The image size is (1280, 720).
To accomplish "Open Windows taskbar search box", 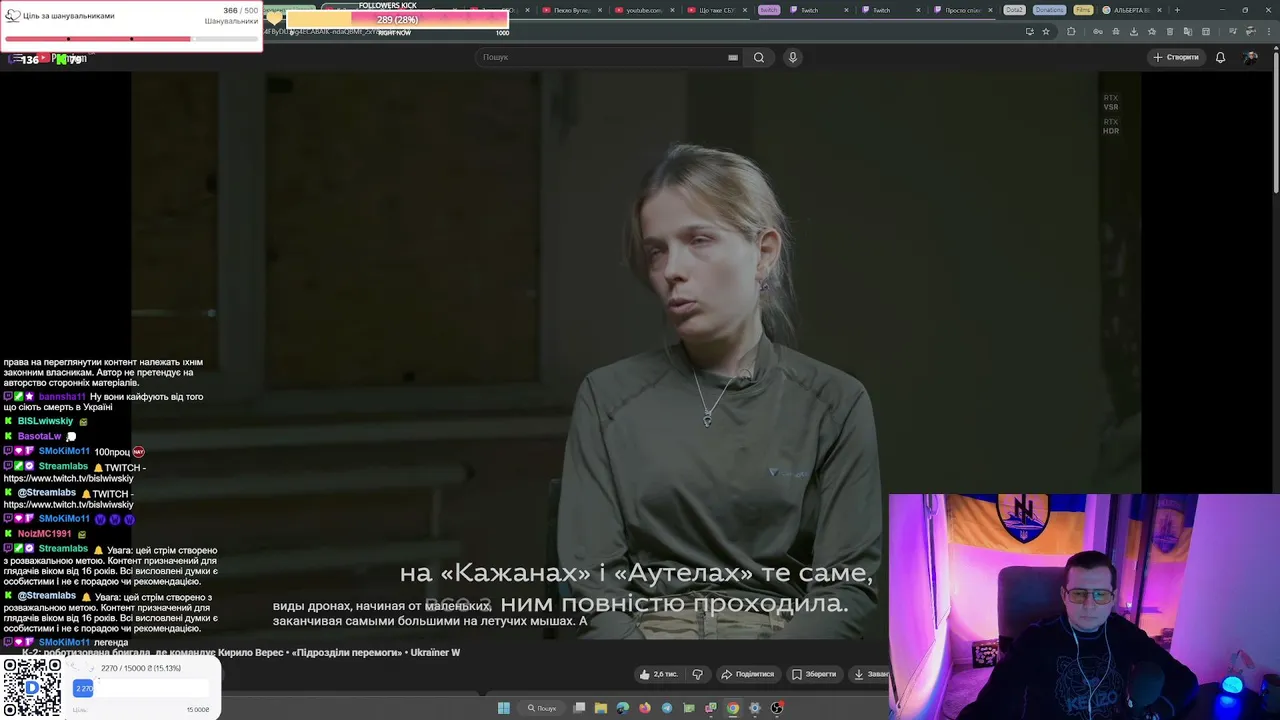I will click(x=542, y=708).
